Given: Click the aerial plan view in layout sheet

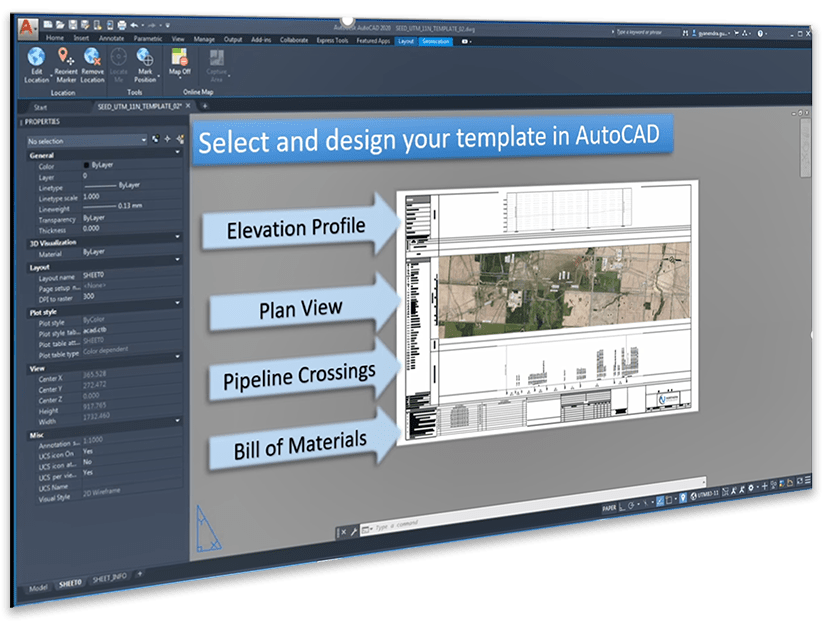Looking at the screenshot, I should pos(564,289).
